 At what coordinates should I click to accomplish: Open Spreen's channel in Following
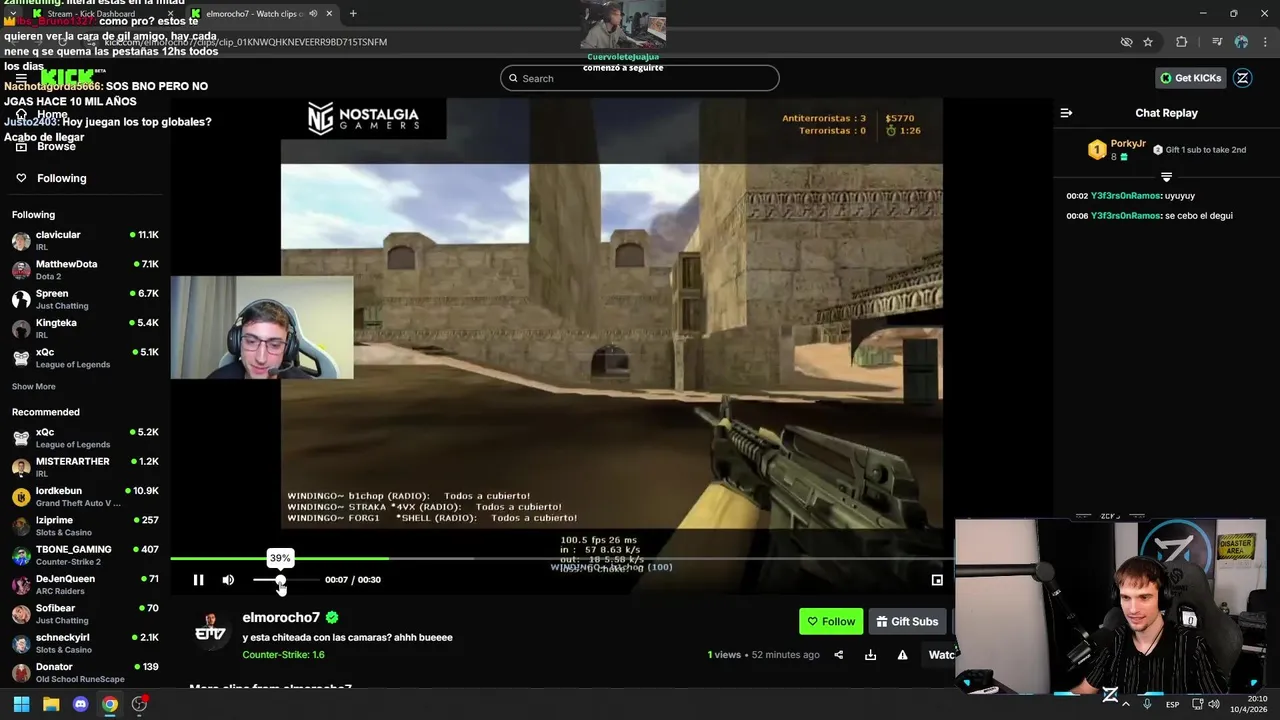85,299
